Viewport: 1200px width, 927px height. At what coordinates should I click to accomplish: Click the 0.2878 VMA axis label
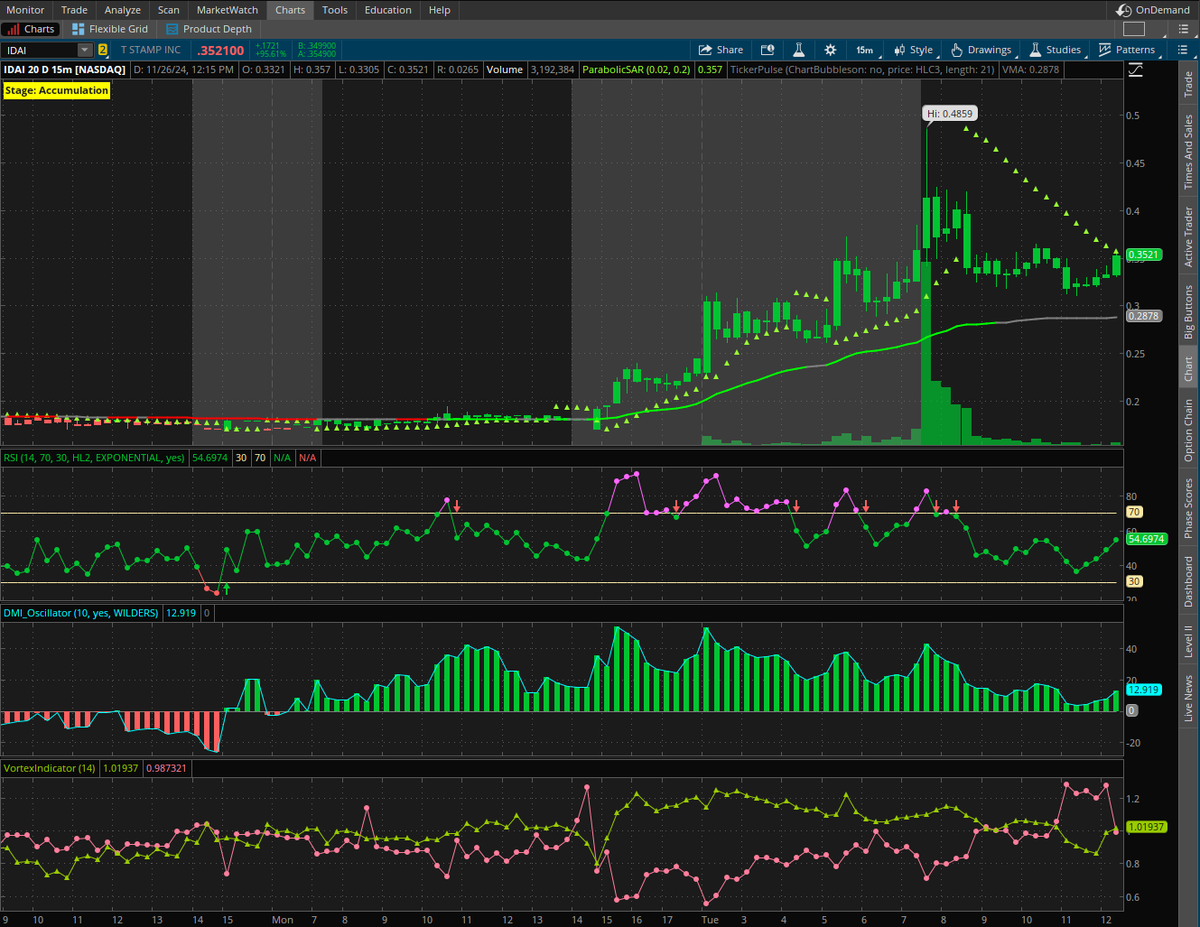(x=1142, y=316)
